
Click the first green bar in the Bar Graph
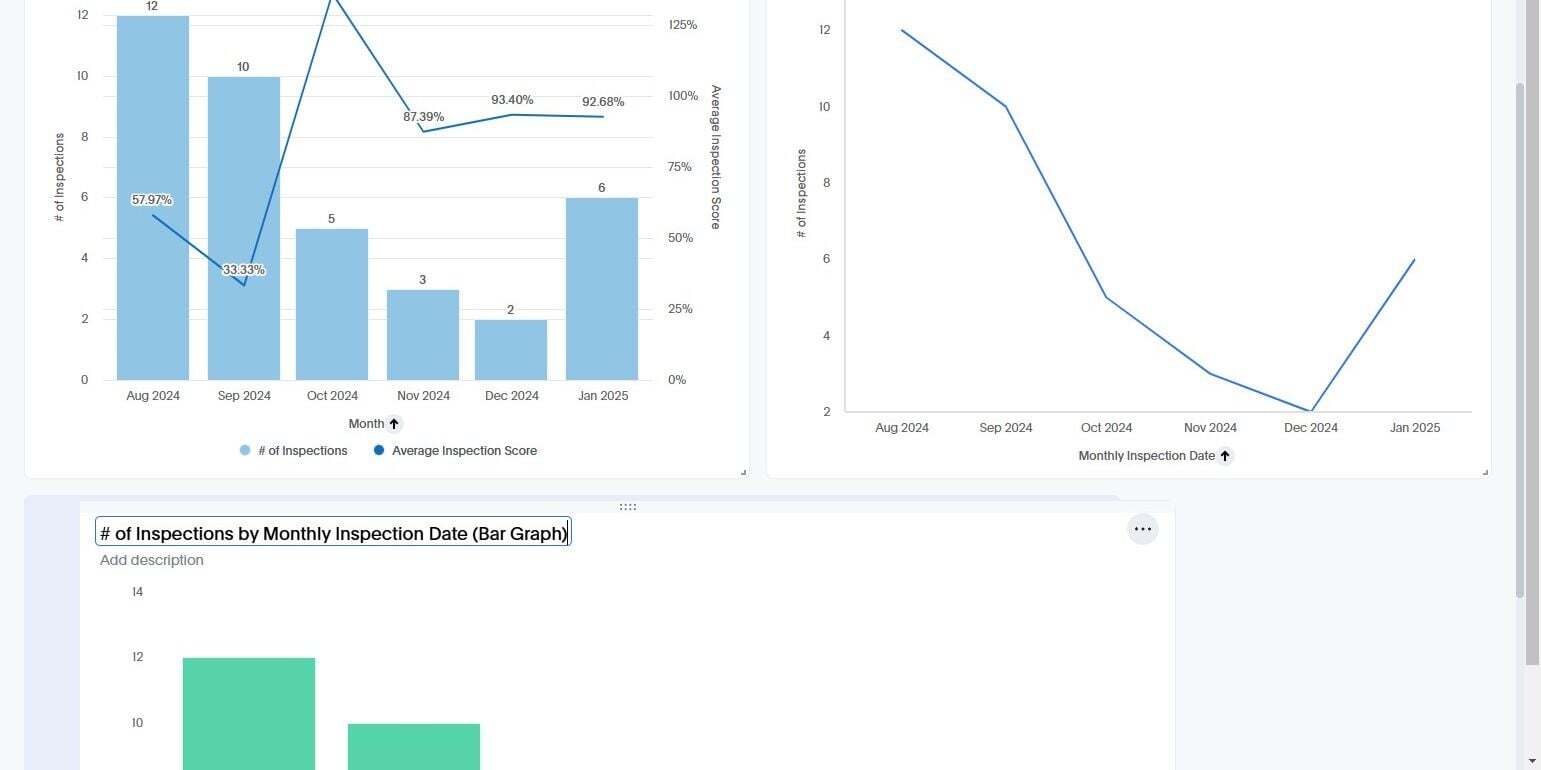249,713
